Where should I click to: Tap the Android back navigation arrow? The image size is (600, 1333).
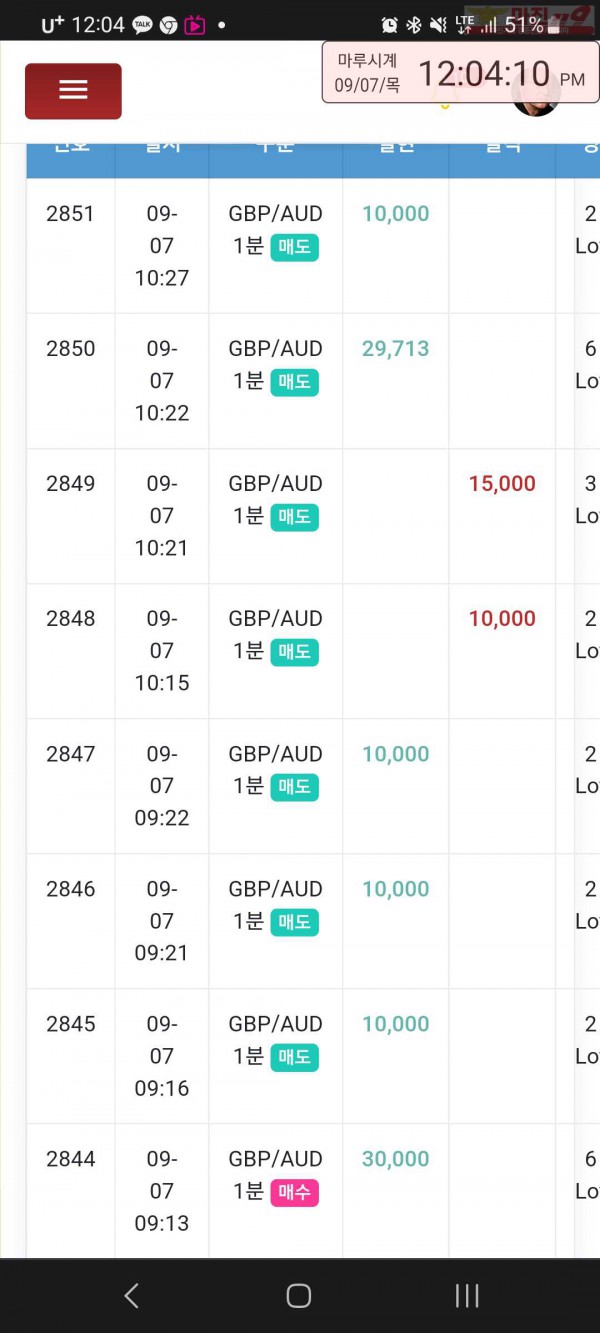tap(131, 1296)
